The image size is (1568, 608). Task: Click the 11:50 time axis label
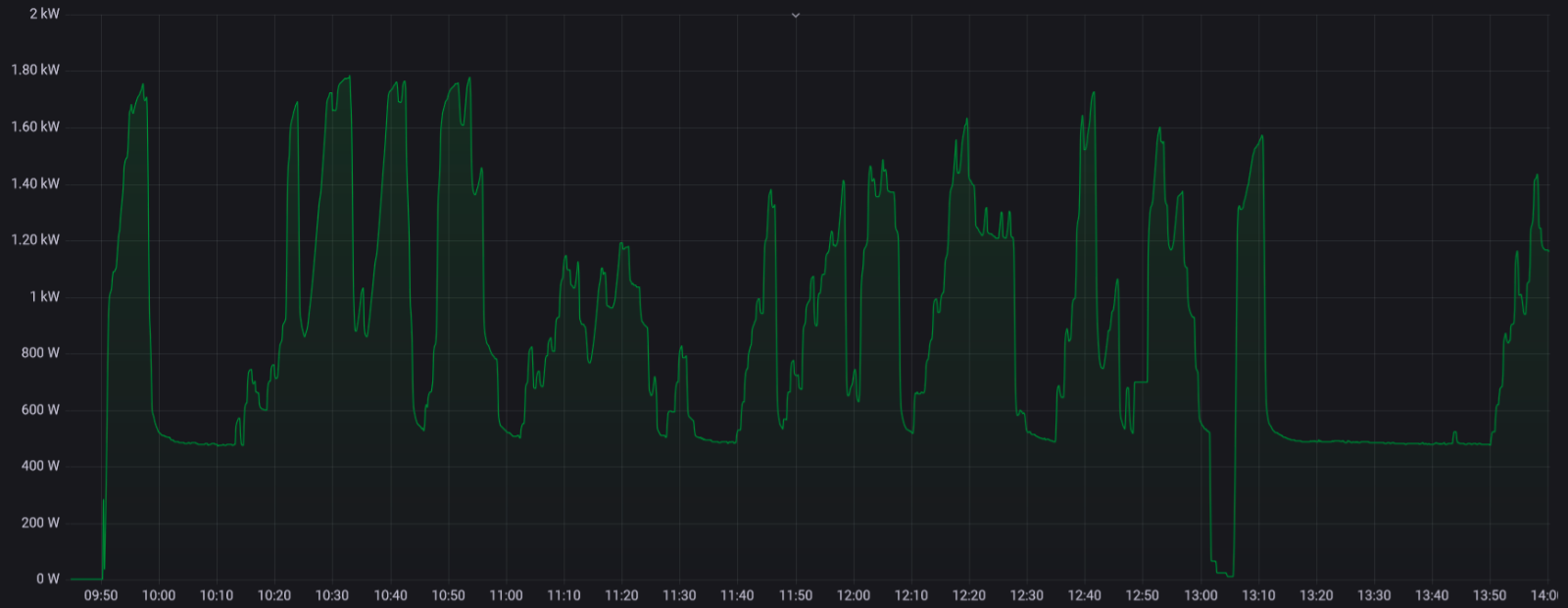[795, 595]
